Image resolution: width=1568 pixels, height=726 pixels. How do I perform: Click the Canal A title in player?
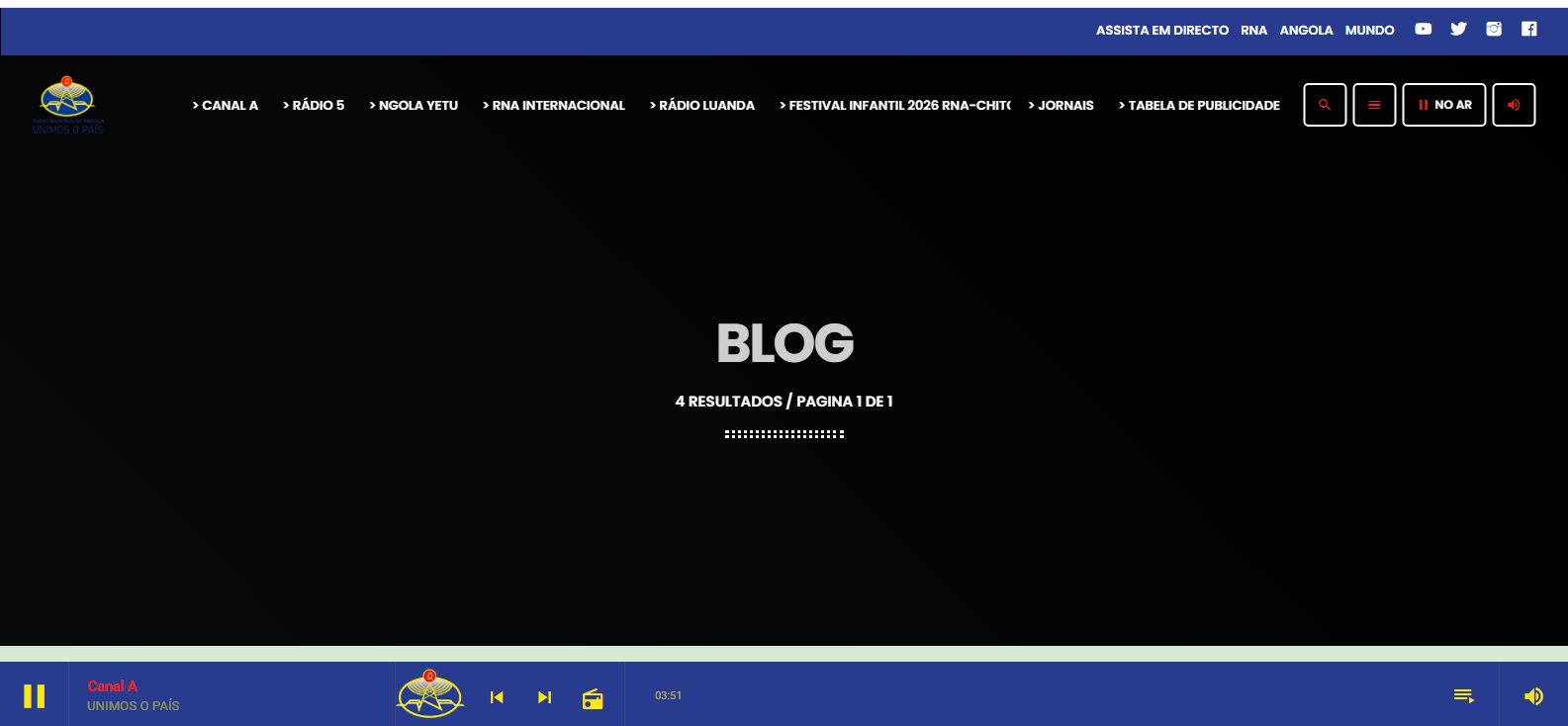[x=113, y=686]
